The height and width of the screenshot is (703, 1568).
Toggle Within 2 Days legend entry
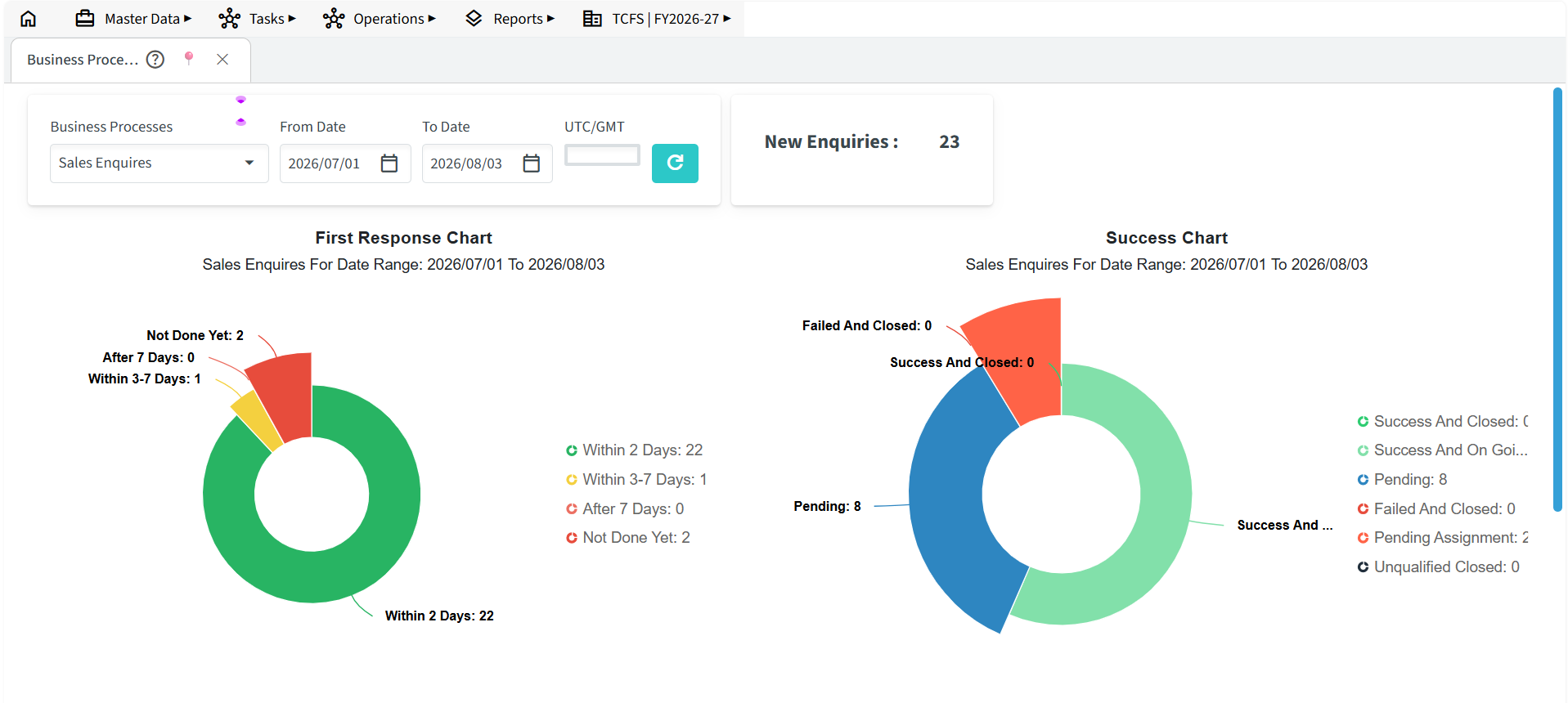[x=635, y=450]
